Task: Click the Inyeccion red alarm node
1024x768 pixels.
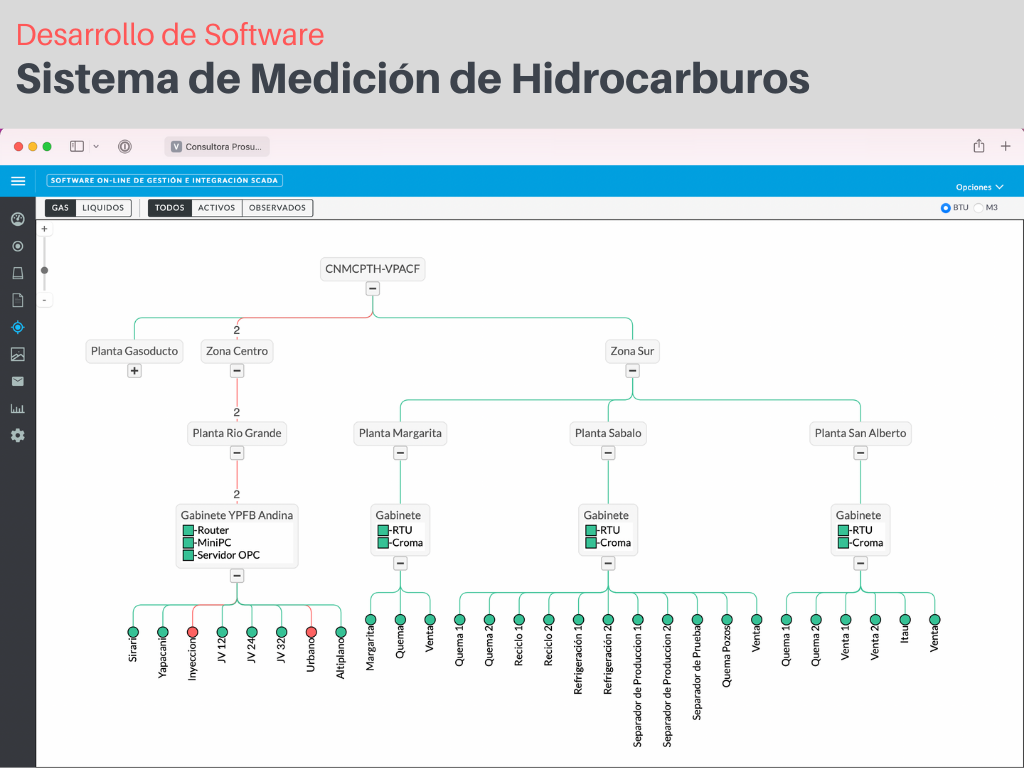Action: pyautogui.click(x=192, y=632)
